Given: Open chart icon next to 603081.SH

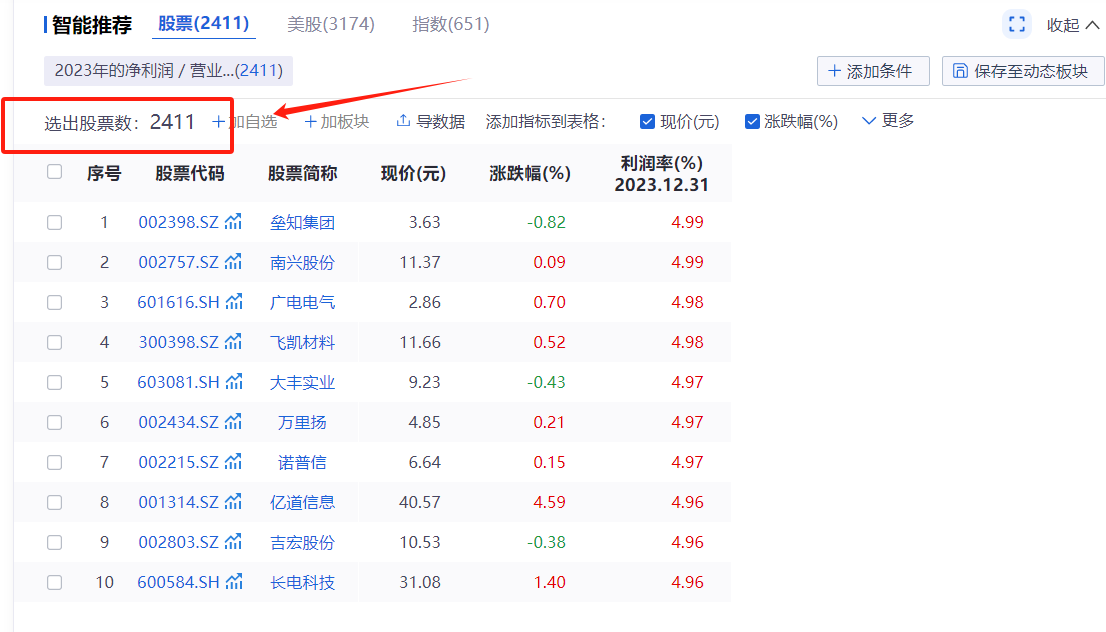Looking at the screenshot, I should click(x=234, y=382).
